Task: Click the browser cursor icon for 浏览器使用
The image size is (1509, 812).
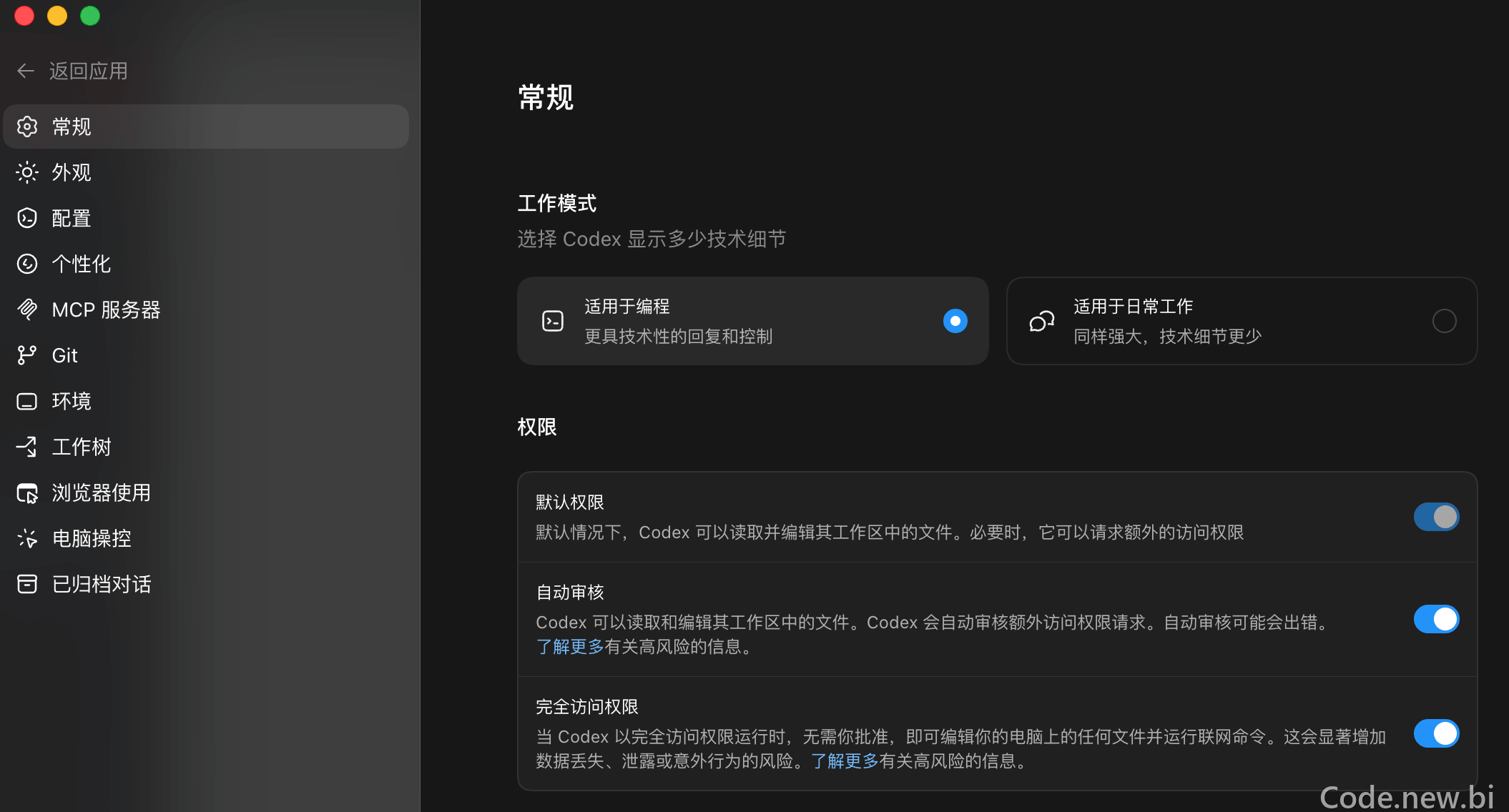Action: 27,492
